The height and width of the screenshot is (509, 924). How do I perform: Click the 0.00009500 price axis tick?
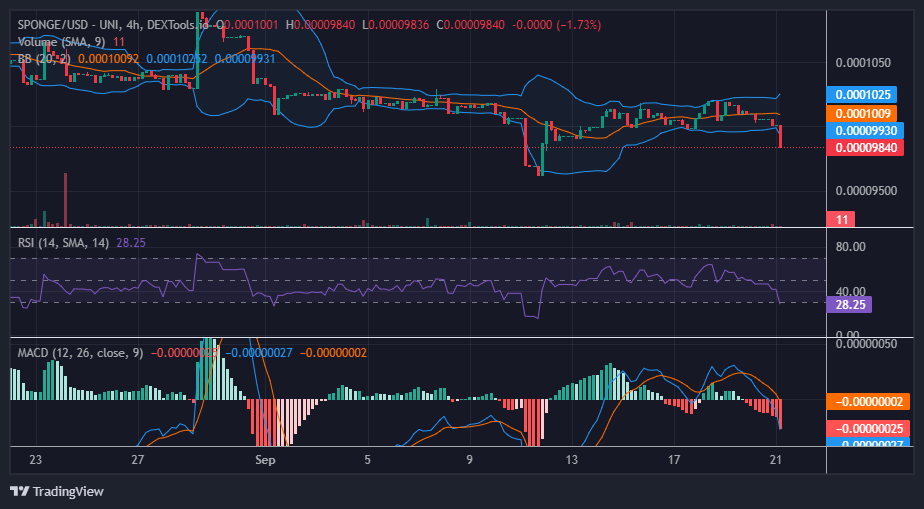[x=865, y=190]
